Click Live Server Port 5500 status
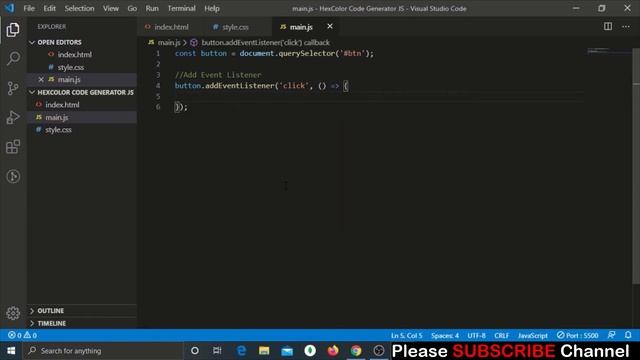Viewport: 640px width, 360px height. (578, 336)
